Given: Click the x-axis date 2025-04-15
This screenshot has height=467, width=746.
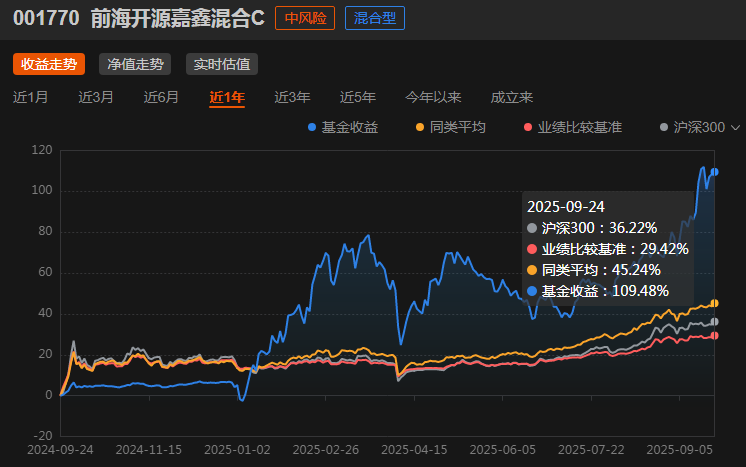Looking at the screenshot, I should (414, 450).
